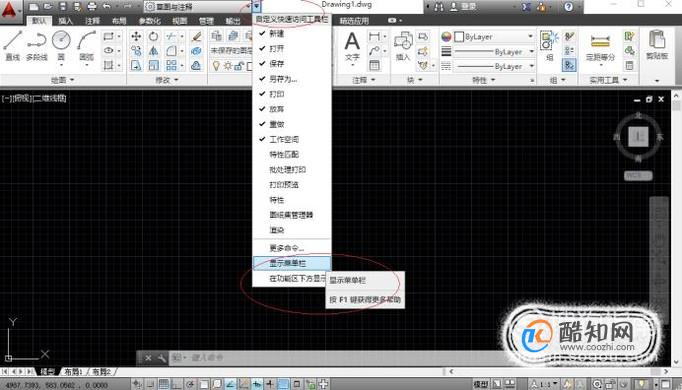682x390 pixels.
Task: Click the Open file icon in quick access toolbar
Action: [48, 7]
